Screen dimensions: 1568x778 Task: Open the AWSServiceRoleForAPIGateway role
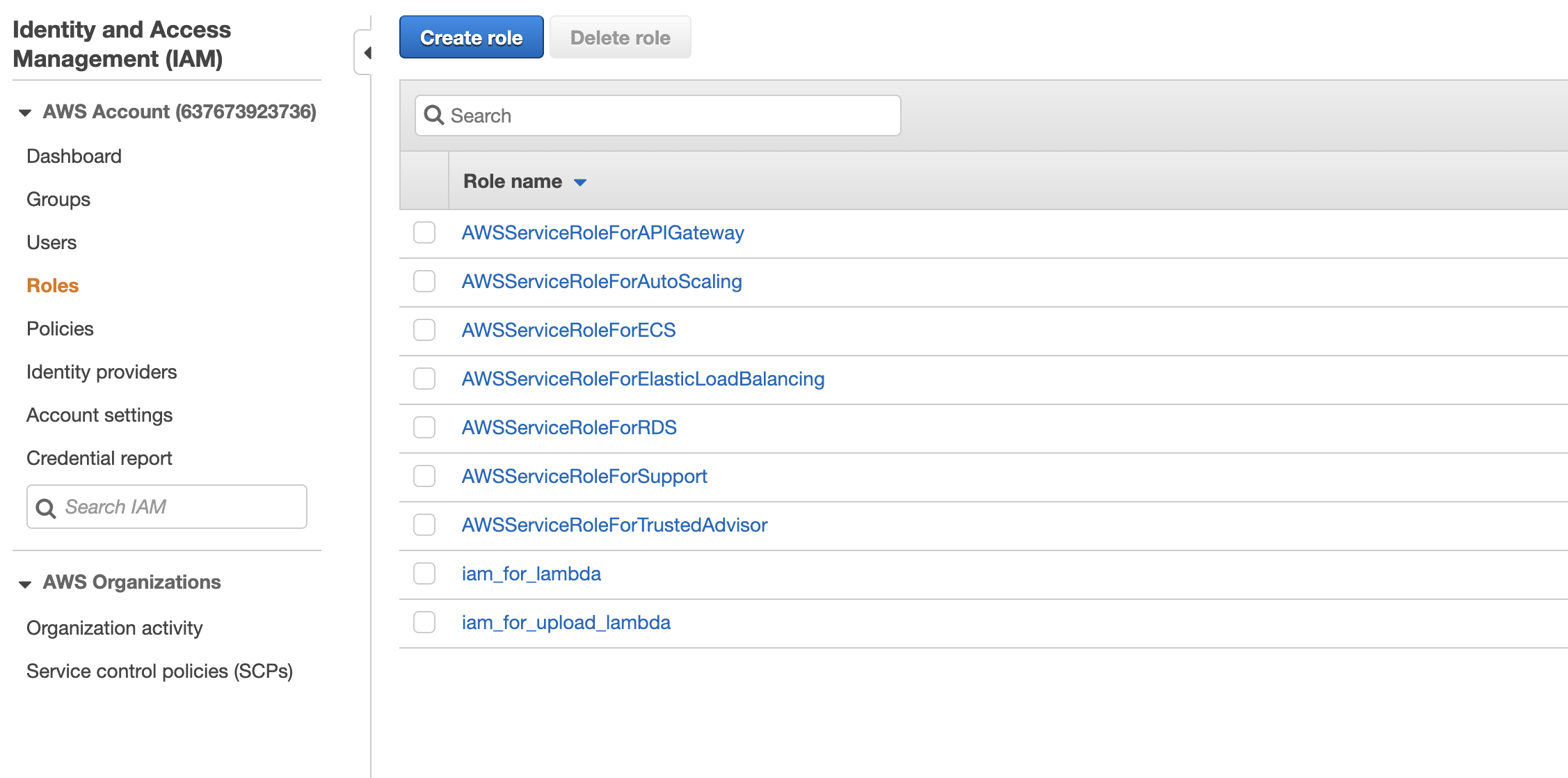coord(602,232)
